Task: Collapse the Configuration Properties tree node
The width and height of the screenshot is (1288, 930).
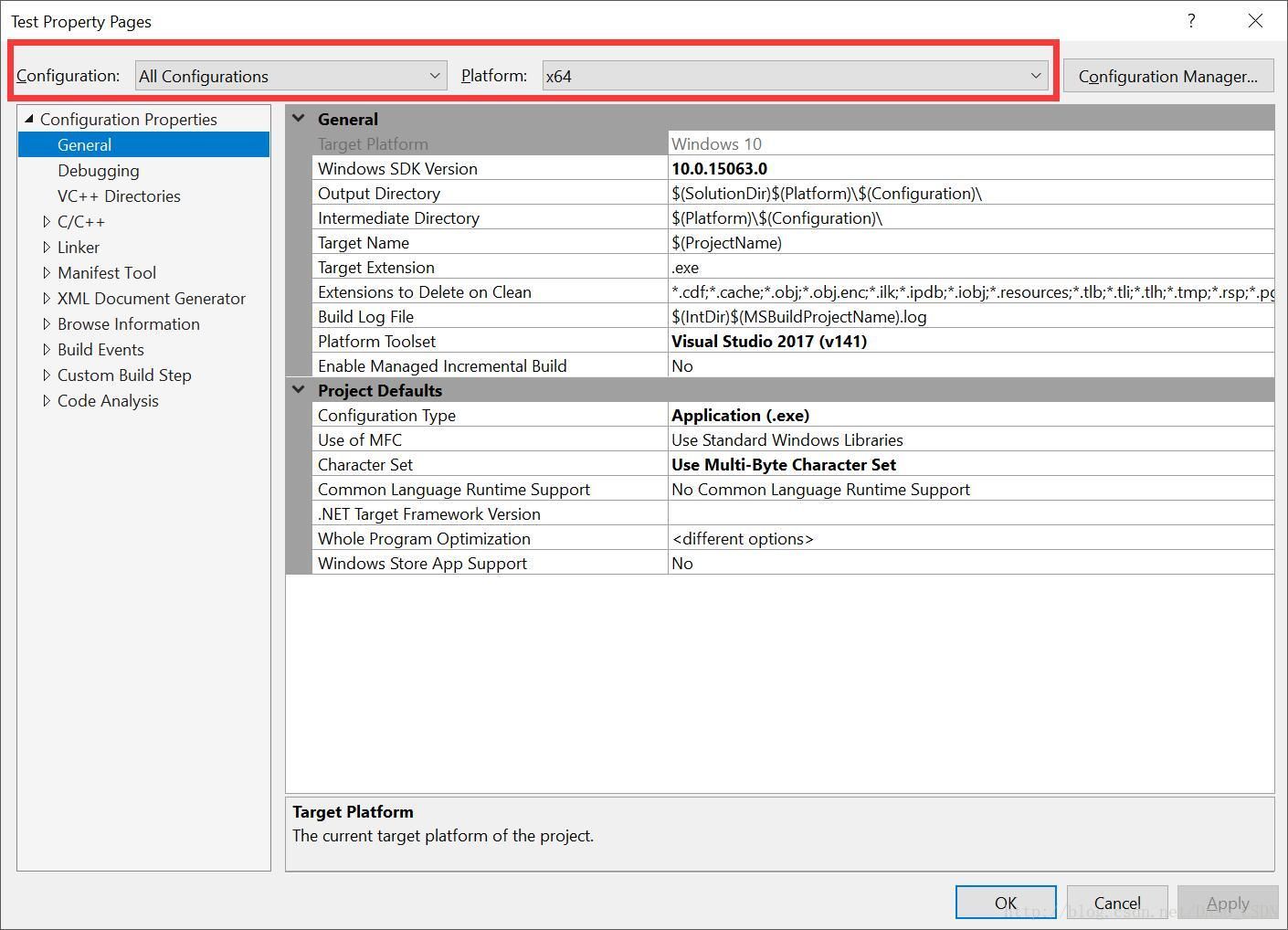Action: (29, 119)
